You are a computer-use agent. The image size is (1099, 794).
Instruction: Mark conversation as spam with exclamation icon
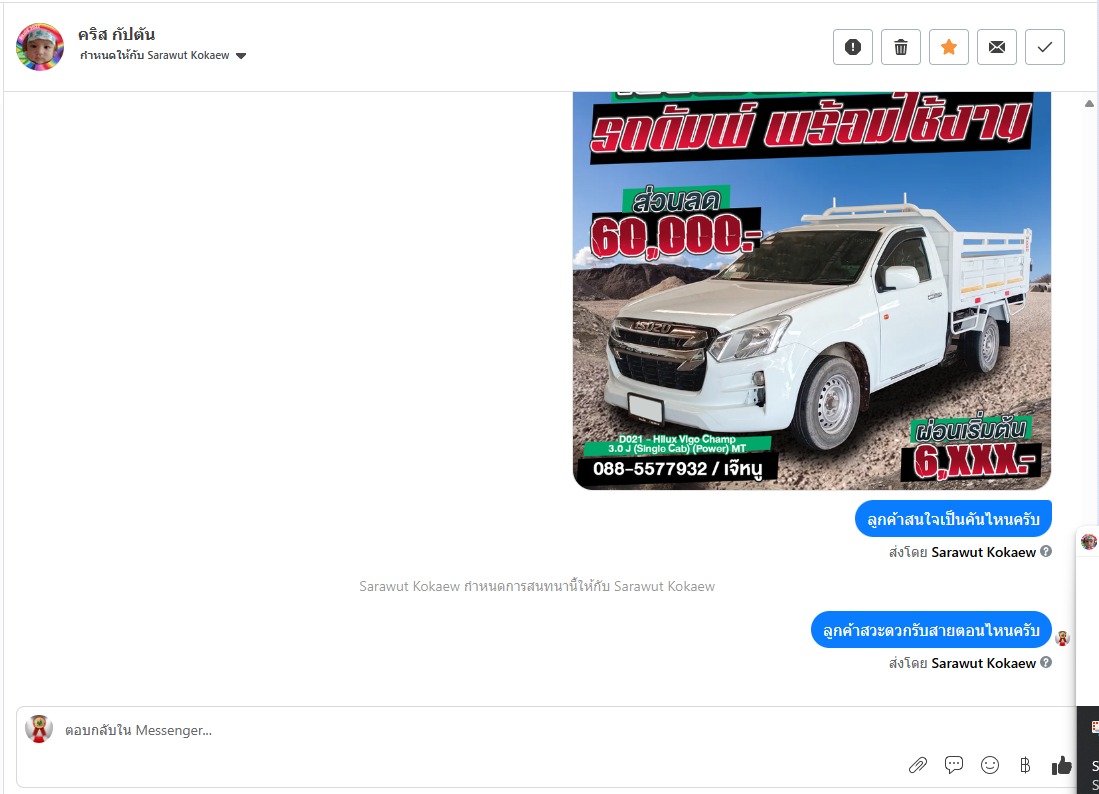(852, 47)
